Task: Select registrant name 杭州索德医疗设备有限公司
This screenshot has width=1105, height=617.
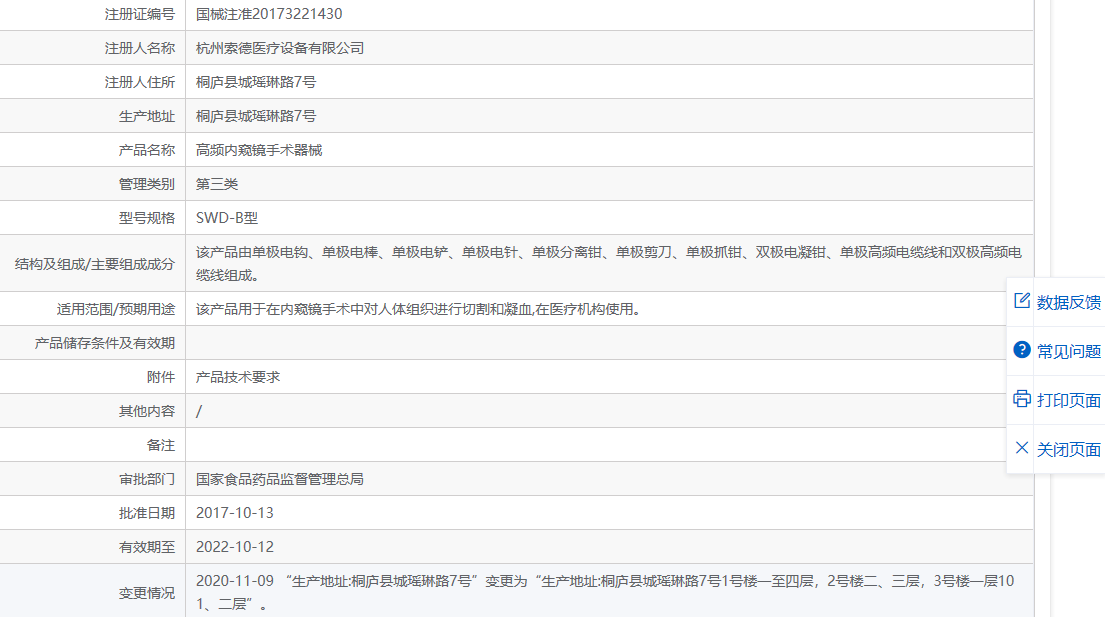Action: (280, 48)
